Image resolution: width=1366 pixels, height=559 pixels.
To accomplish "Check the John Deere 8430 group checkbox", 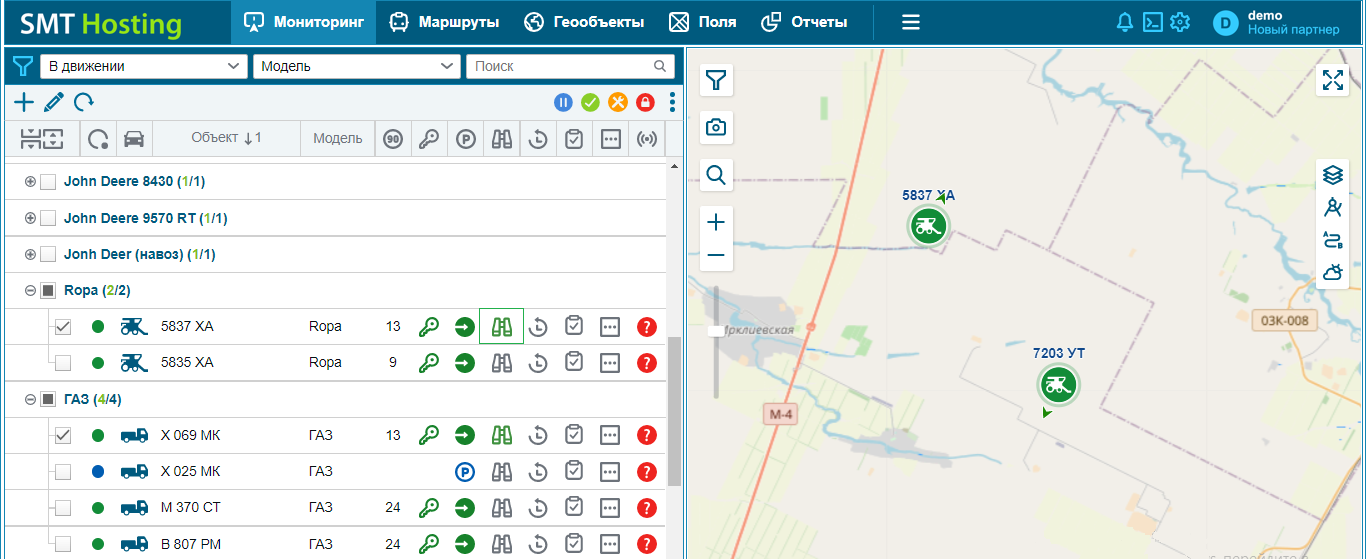I will click(47, 181).
